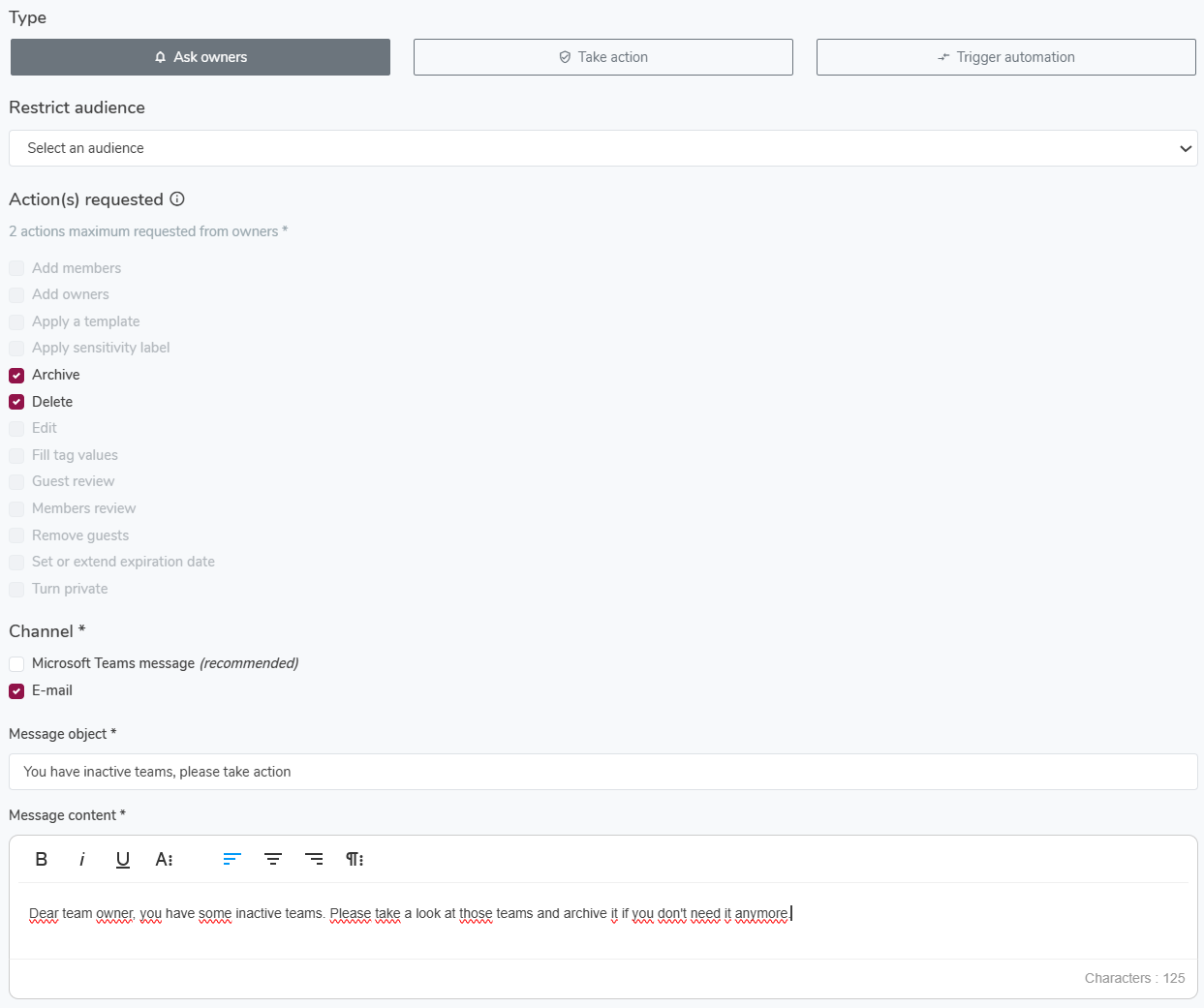This screenshot has height=1008, width=1204.
Task: Show info icon next to Action(s) requested
Action: click(x=177, y=199)
